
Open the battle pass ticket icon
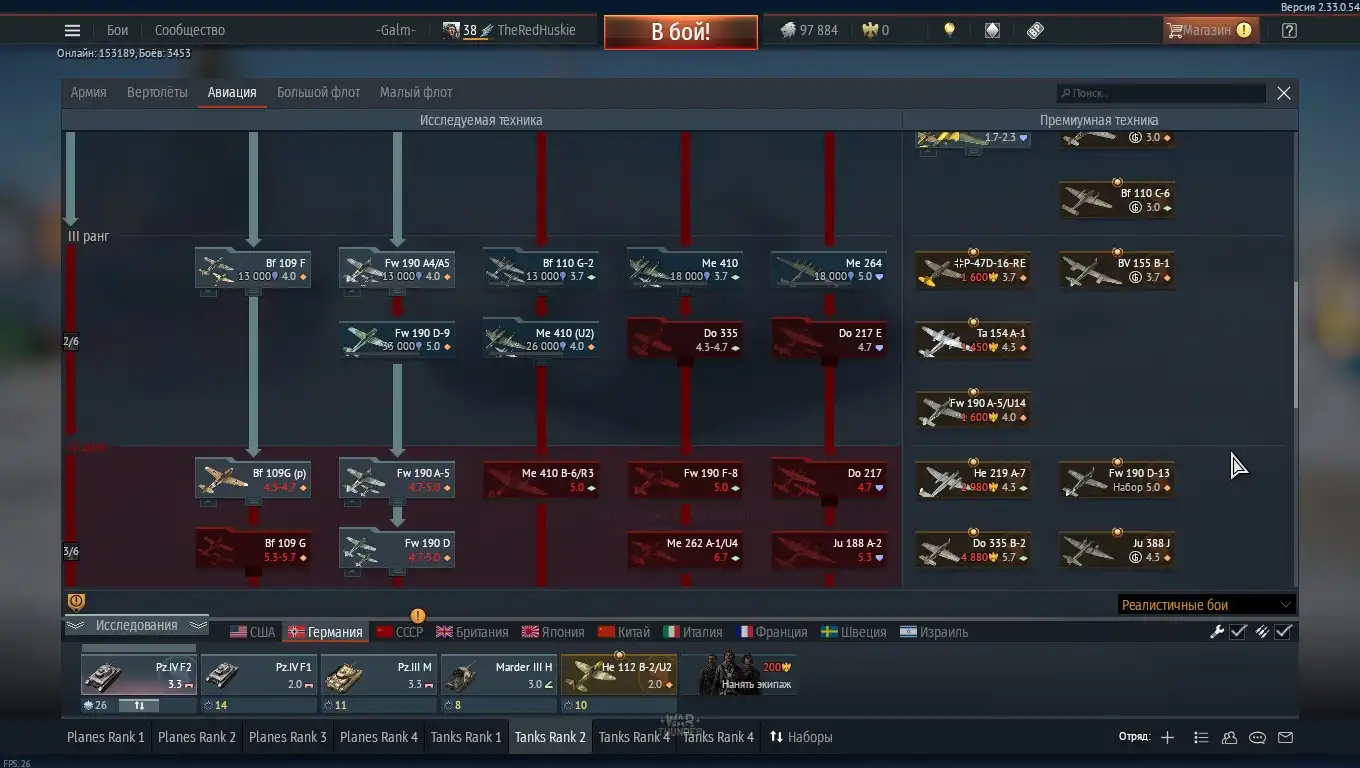(1035, 30)
